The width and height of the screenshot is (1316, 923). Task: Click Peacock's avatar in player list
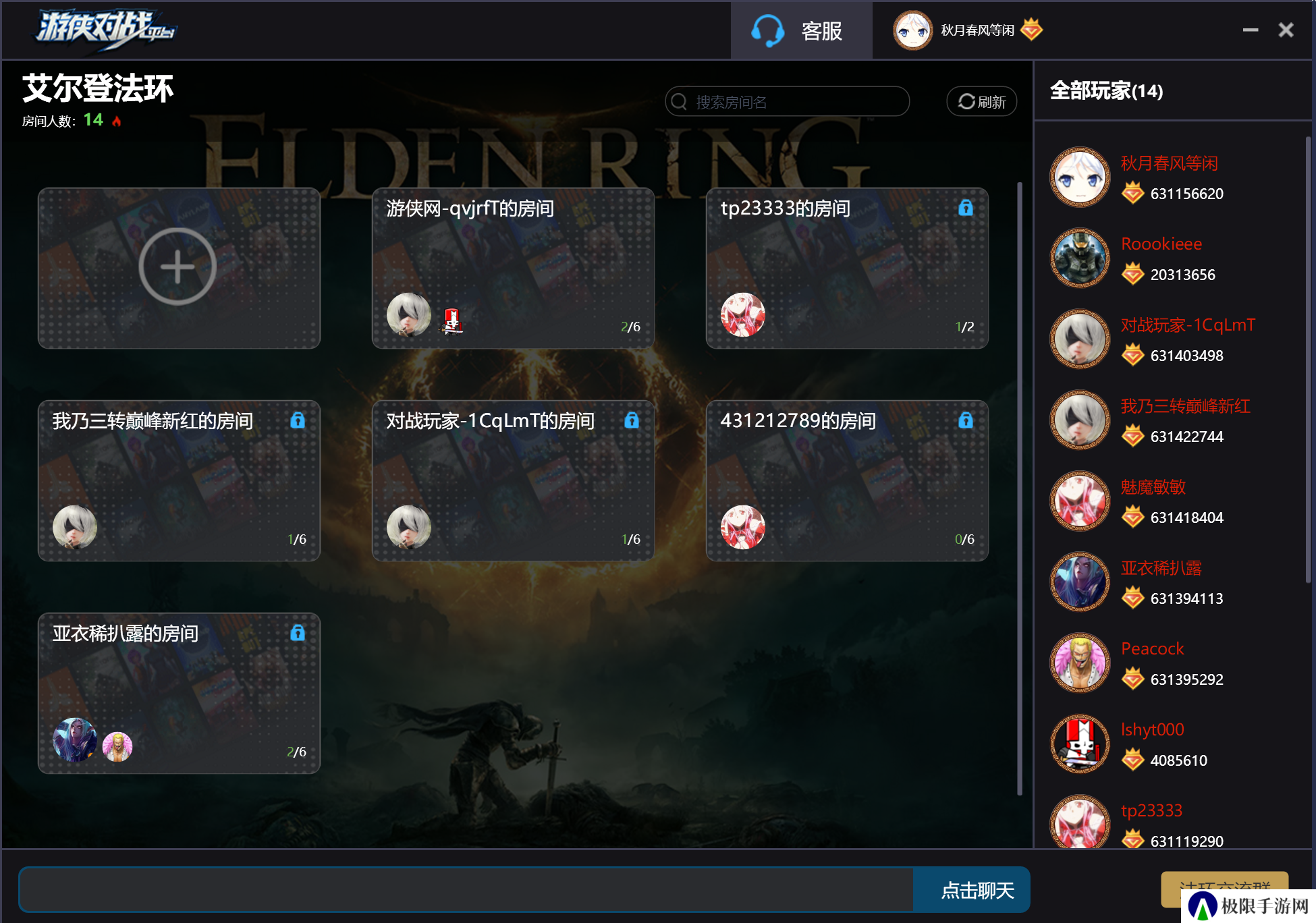click(x=1080, y=663)
